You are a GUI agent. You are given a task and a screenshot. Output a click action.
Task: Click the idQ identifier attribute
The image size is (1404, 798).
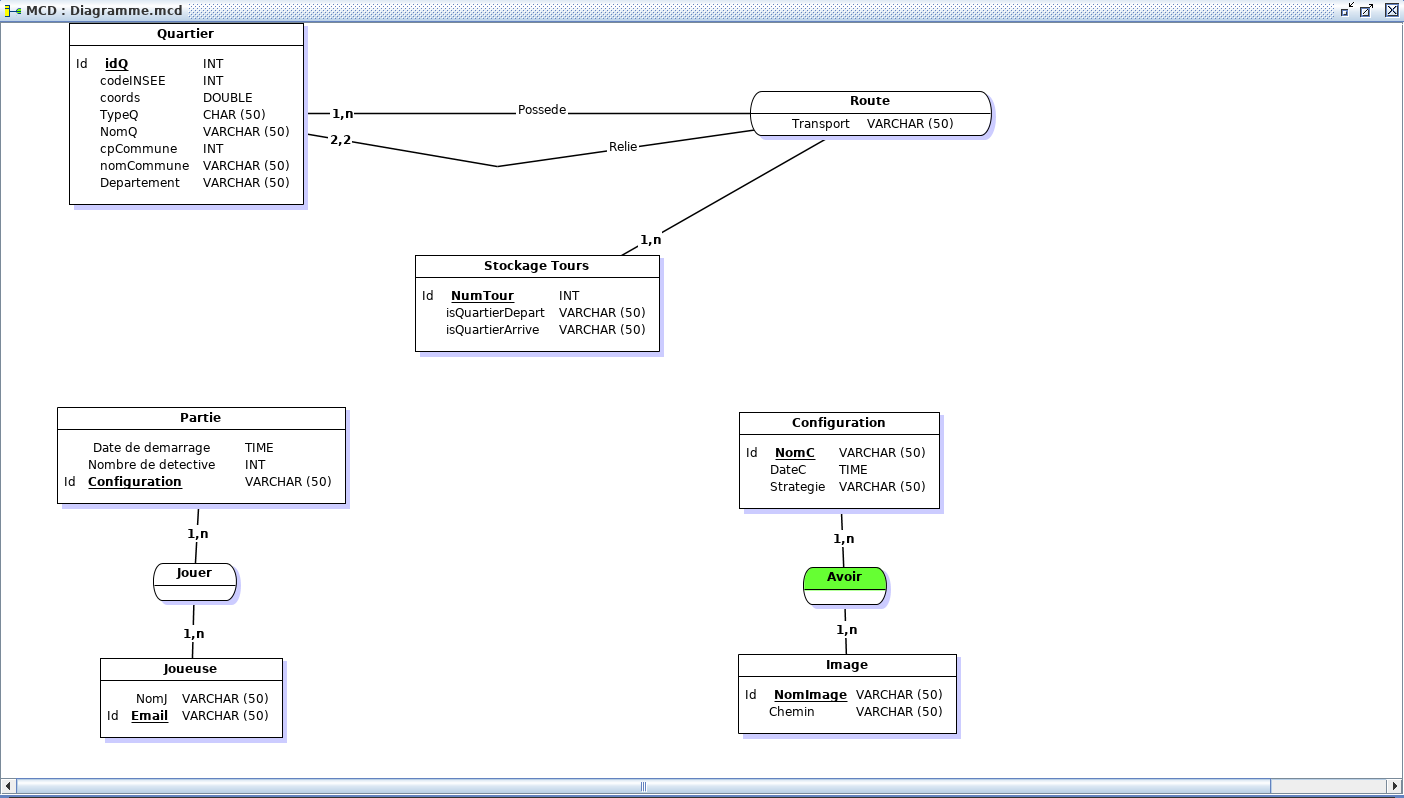[116, 64]
